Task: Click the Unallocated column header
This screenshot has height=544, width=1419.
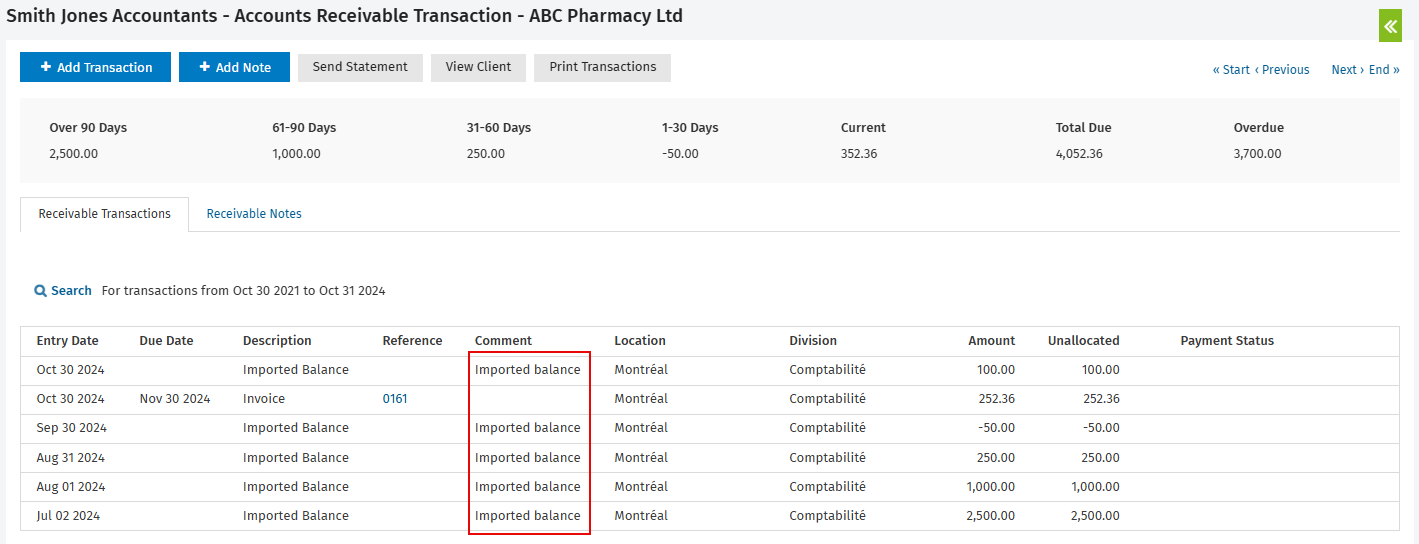Action: 1084,341
